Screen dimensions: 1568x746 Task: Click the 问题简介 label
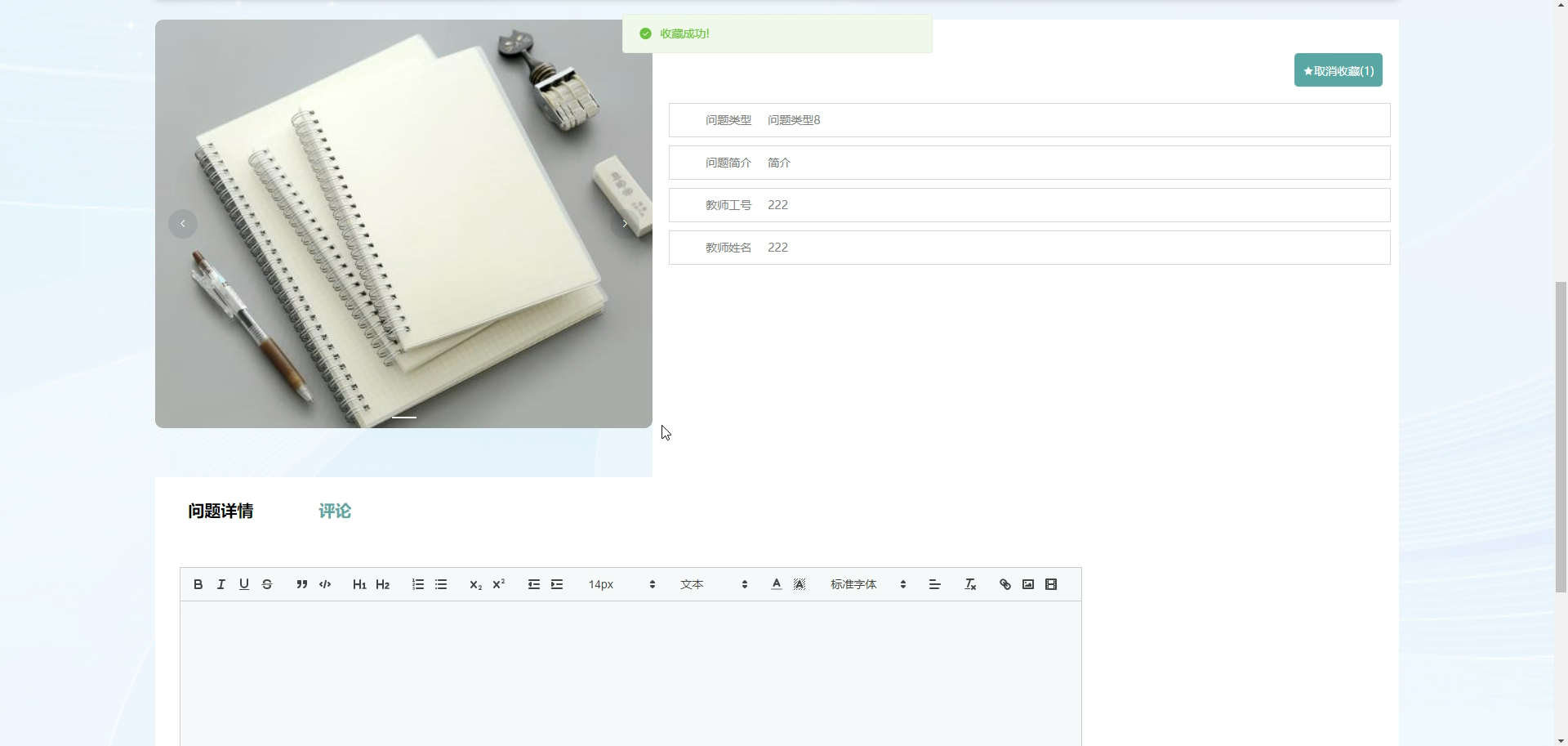coord(728,163)
